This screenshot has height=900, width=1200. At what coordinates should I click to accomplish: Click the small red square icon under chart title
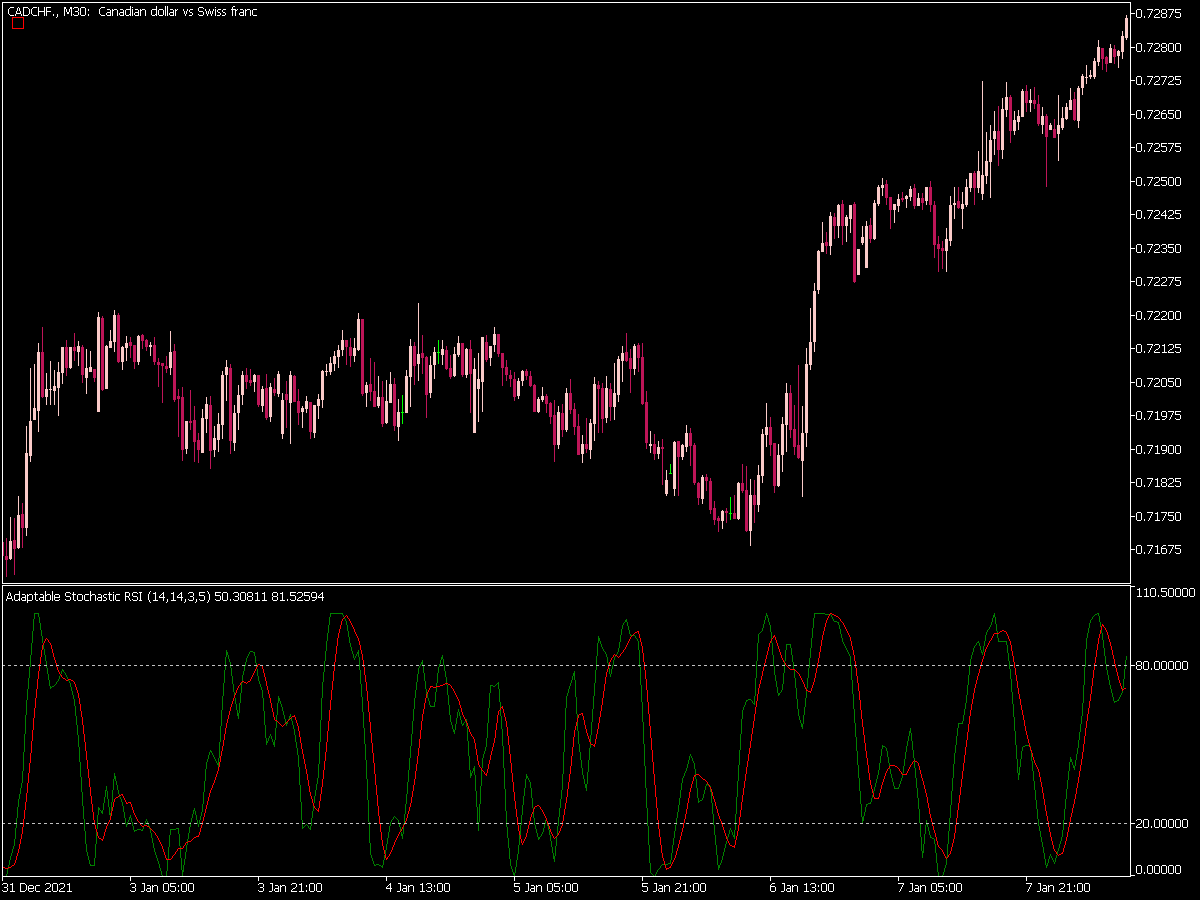[x=17, y=24]
